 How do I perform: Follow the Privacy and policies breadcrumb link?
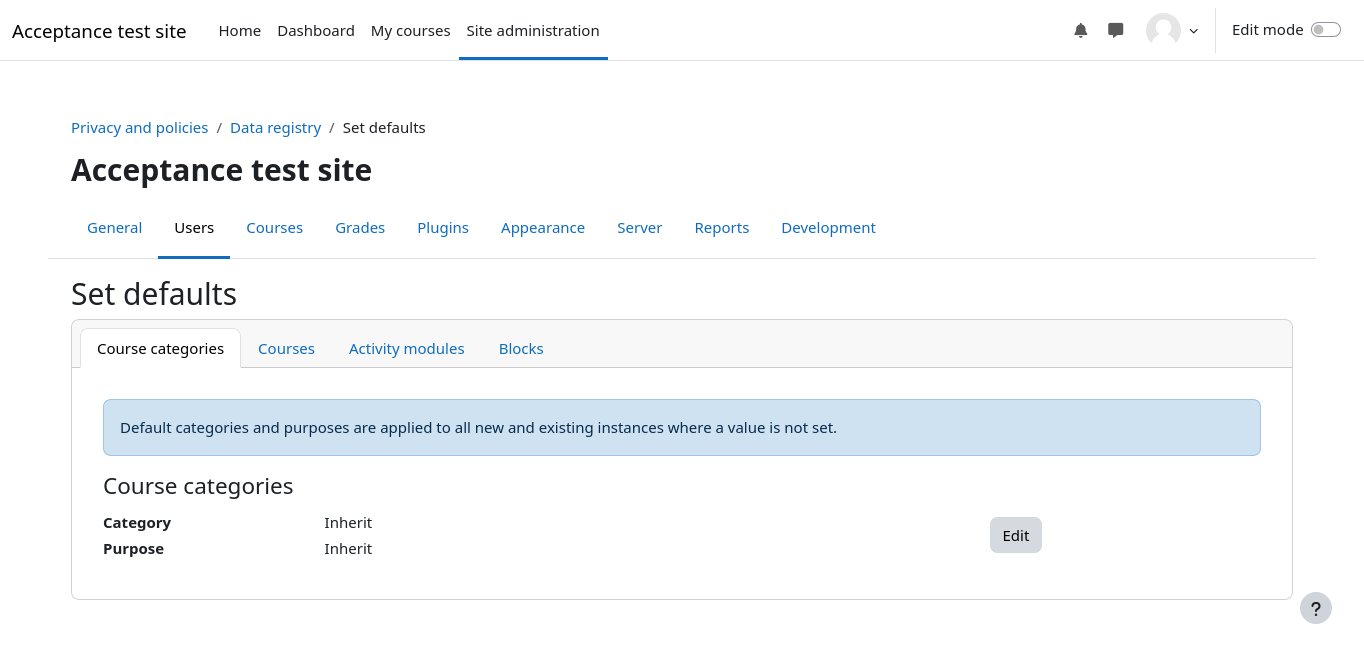(139, 128)
